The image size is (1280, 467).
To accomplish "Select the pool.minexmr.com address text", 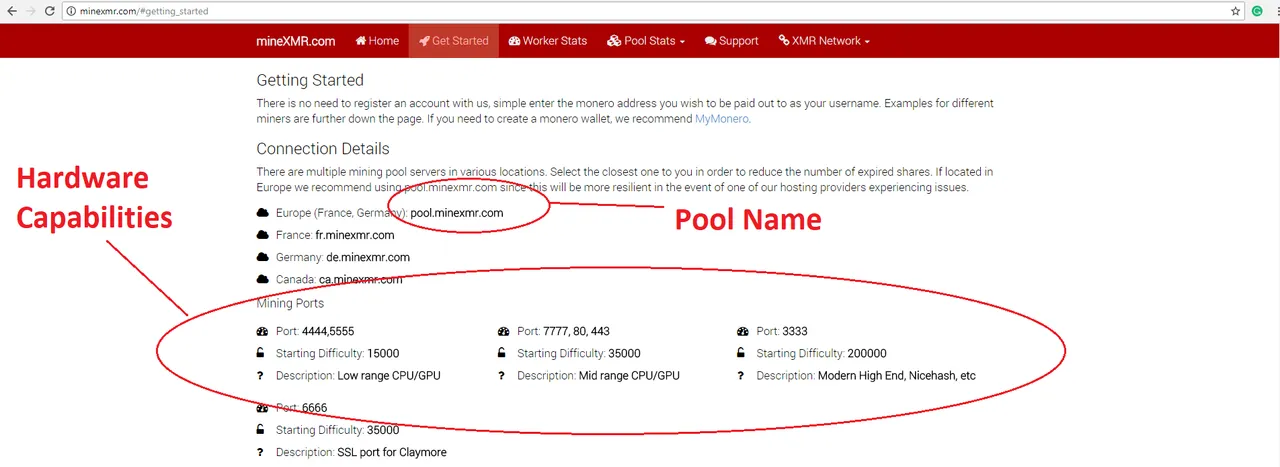I will [457, 213].
